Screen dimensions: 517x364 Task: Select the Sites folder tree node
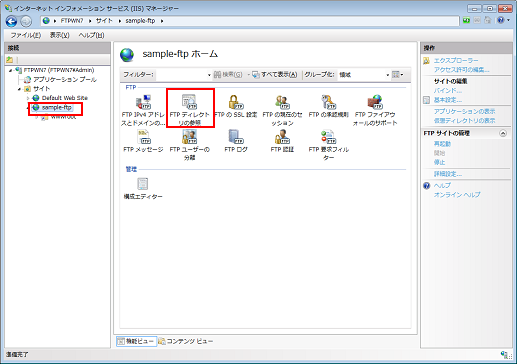pyautogui.click(x=41, y=89)
